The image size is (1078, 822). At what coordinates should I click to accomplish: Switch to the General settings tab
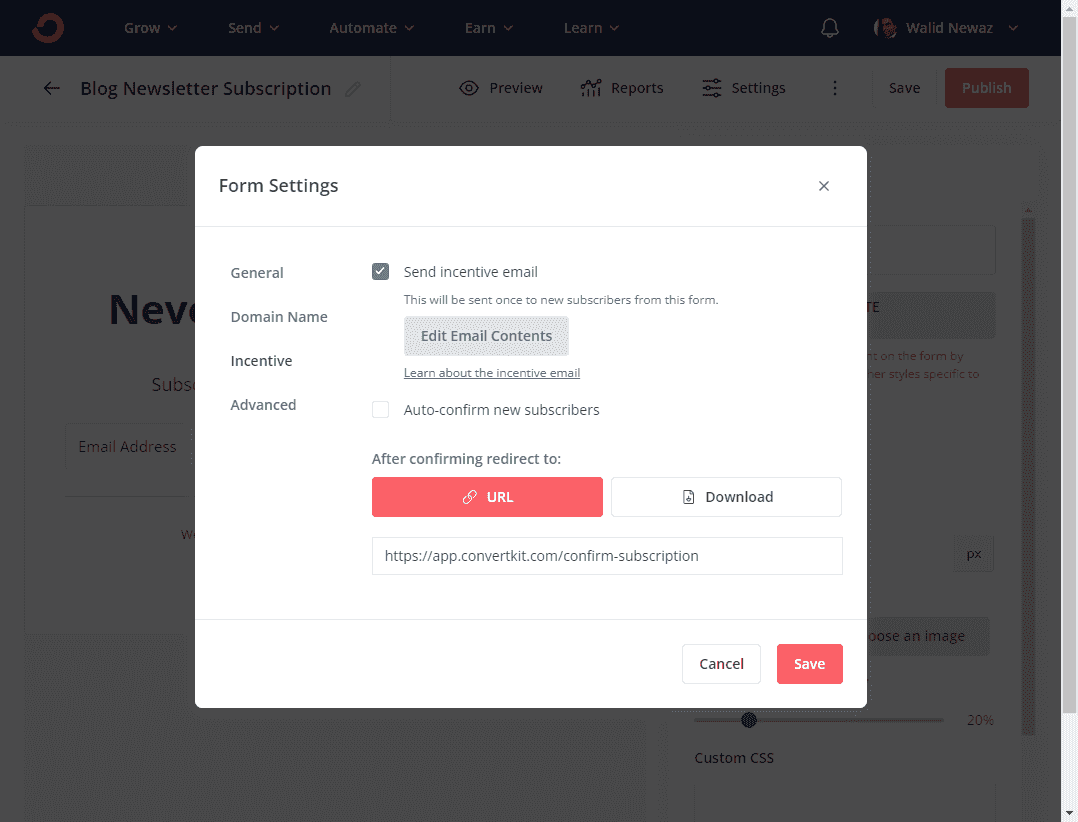257,273
